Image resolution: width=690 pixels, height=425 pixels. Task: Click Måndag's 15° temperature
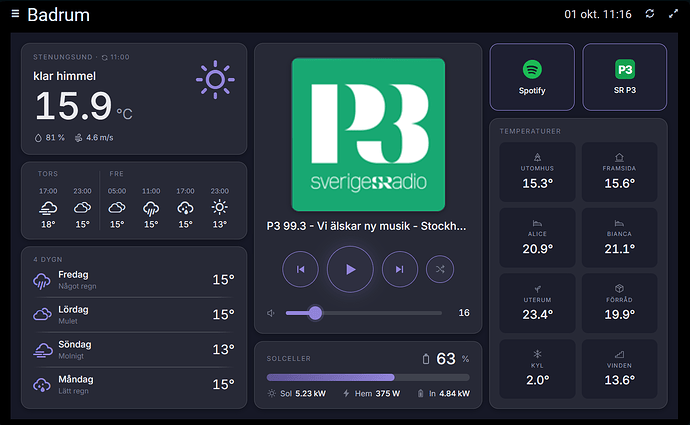[224, 384]
